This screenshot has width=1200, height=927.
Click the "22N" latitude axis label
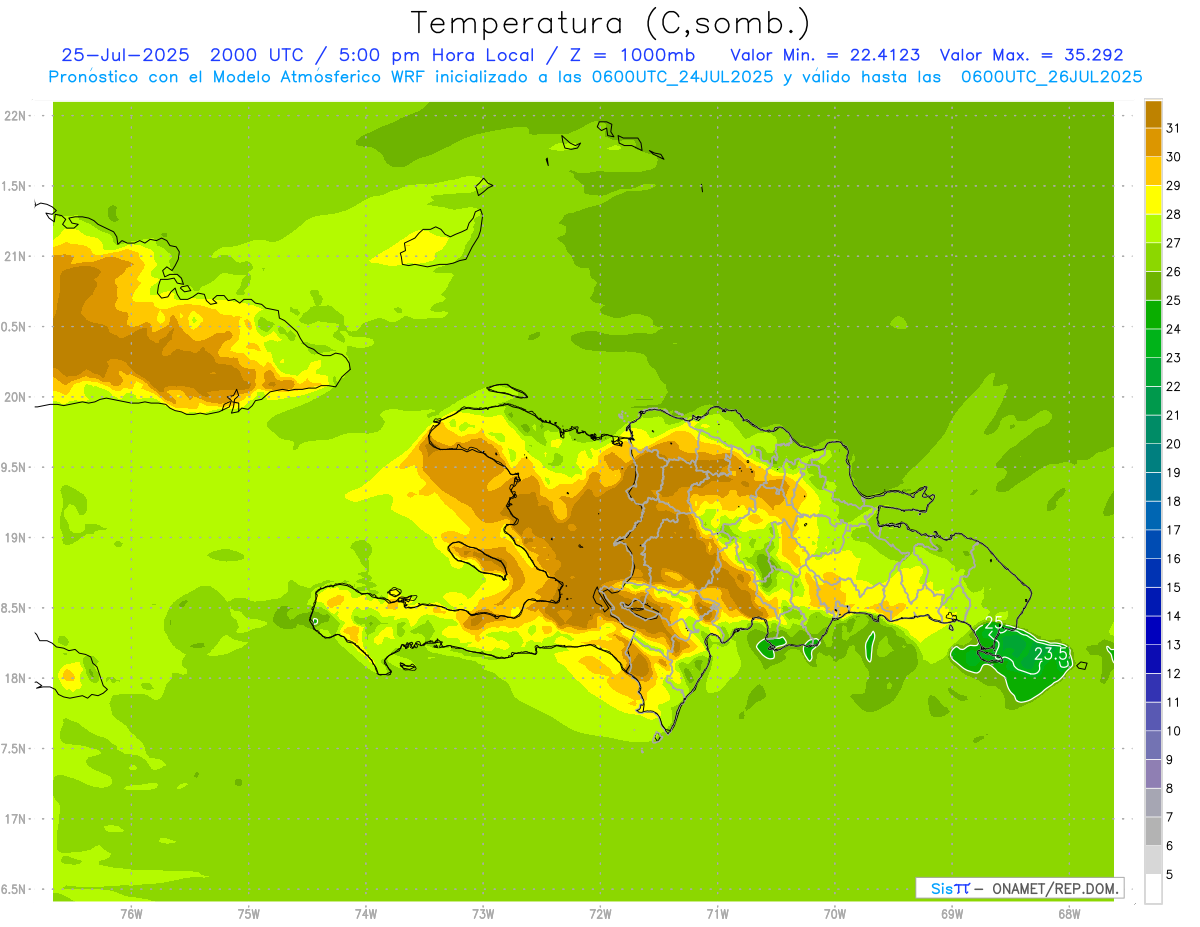pyautogui.click(x=15, y=116)
